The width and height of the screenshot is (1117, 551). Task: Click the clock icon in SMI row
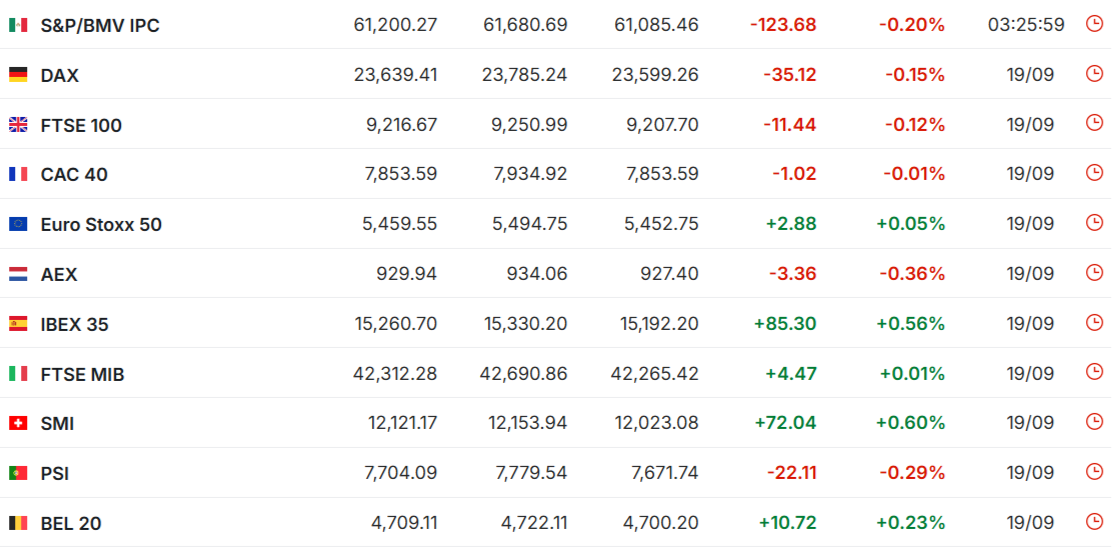coord(1093,423)
